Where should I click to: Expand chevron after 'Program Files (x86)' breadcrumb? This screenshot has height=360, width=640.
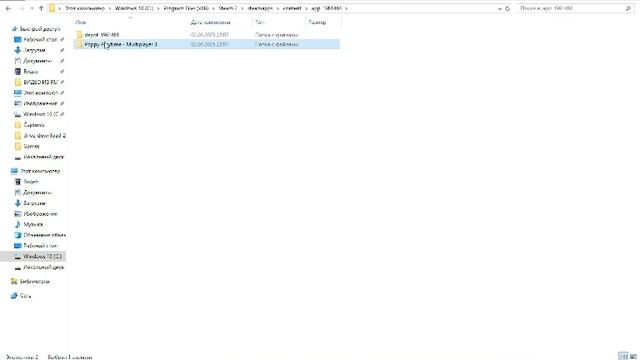[x=213, y=8]
